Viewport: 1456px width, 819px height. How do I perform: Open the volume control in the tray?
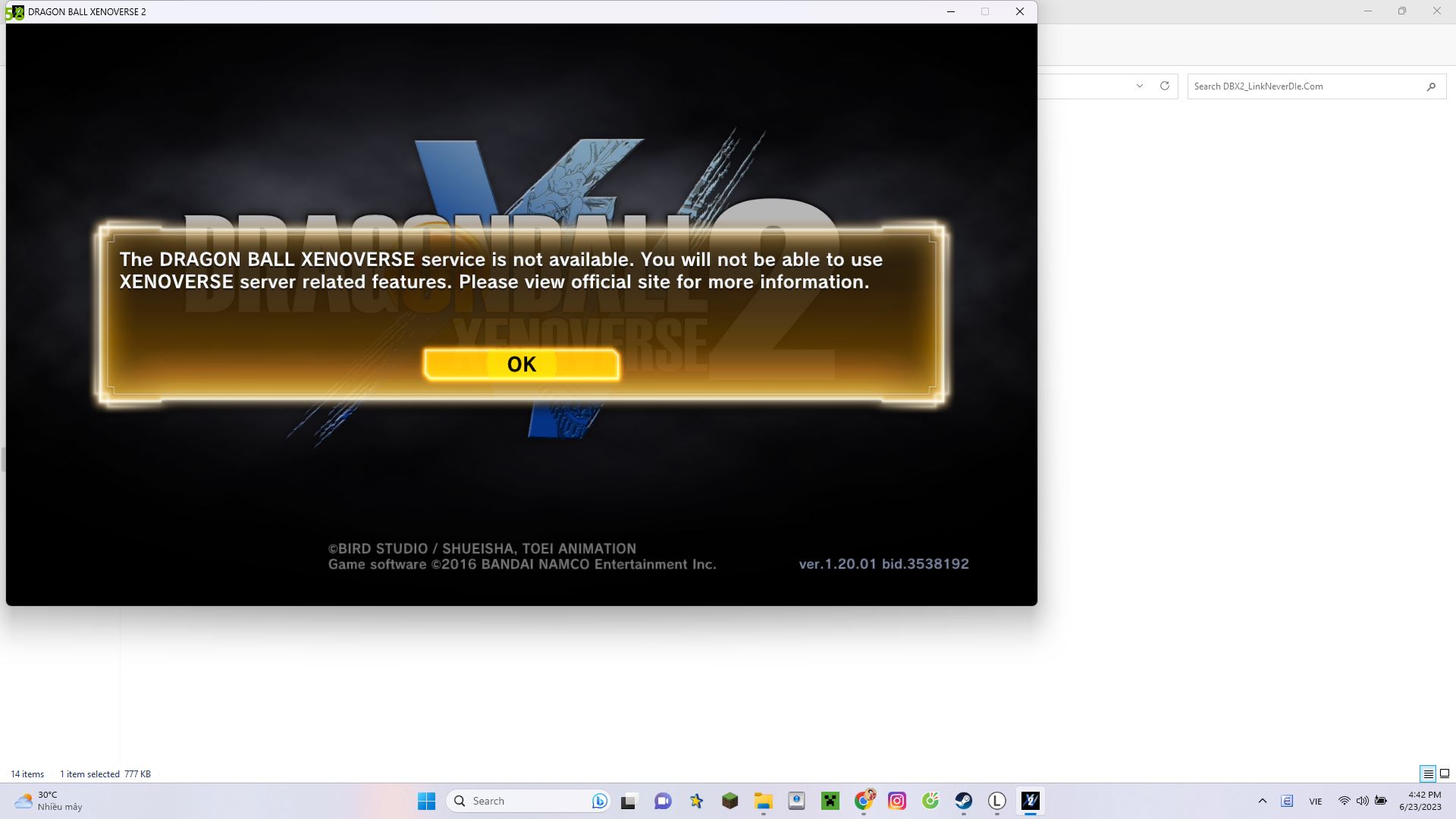[1362, 801]
